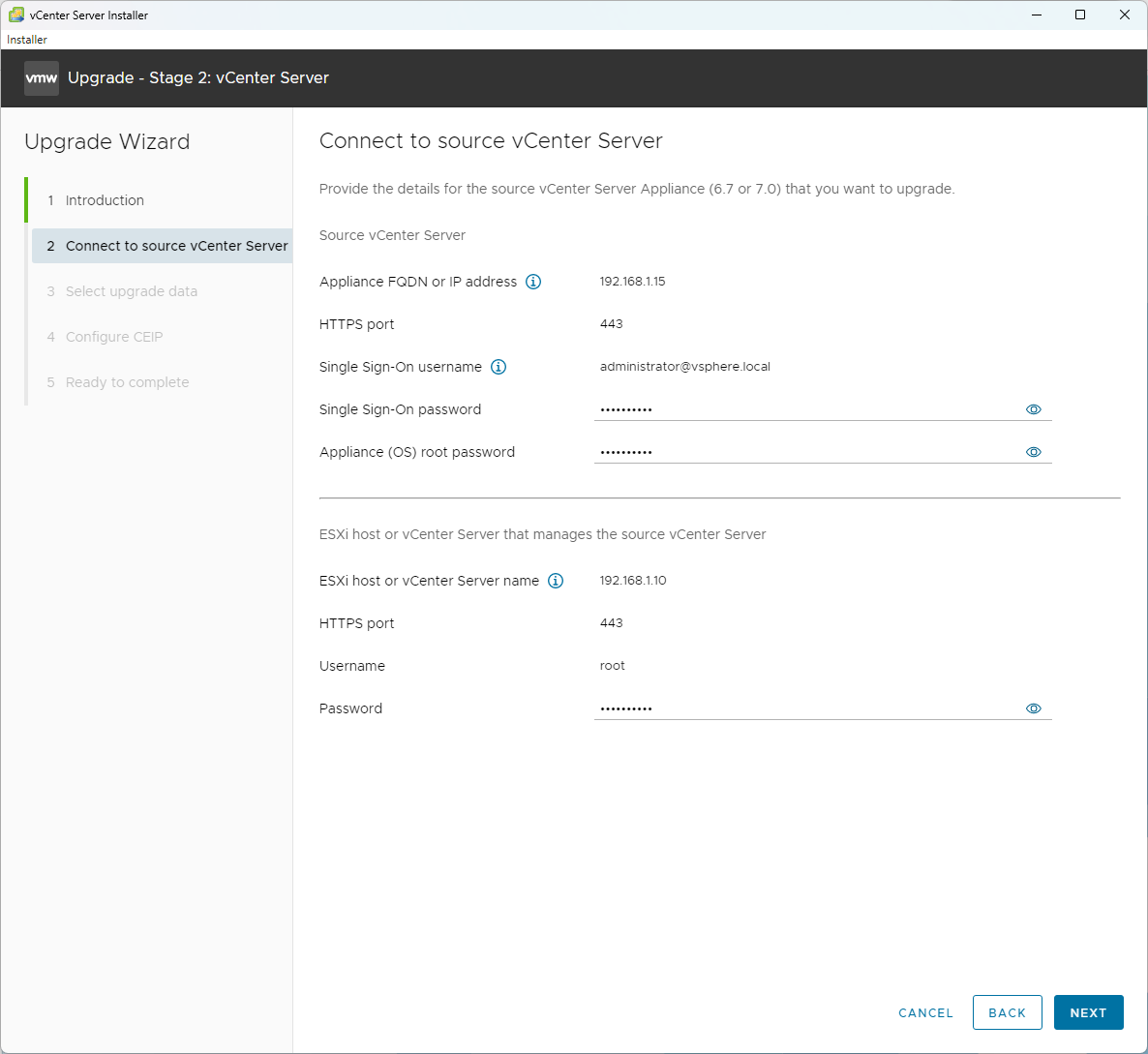Focus the Single Sign-On password field
The image size is (1148, 1054).
pos(803,409)
